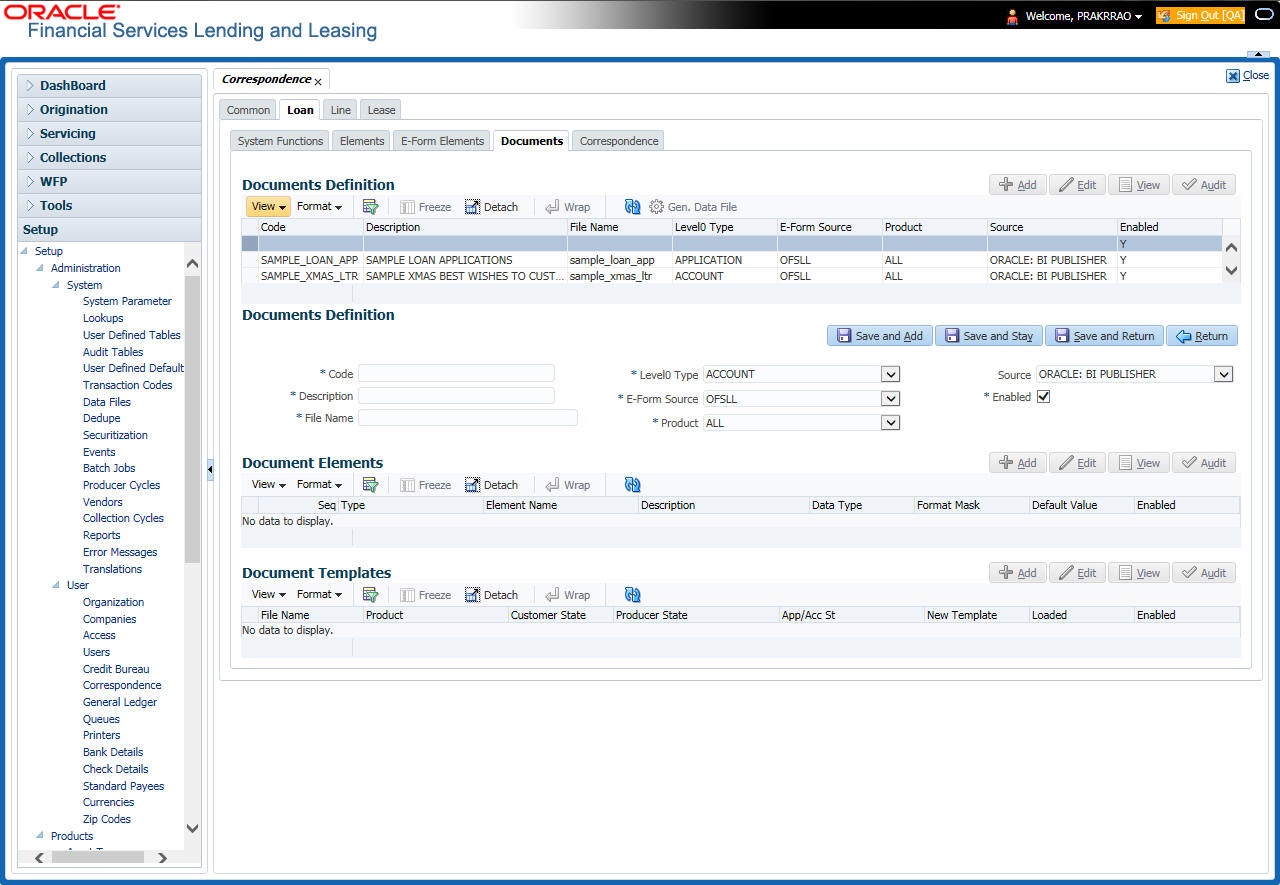Collapse the Administration tree node
The width and height of the screenshot is (1280, 885).
pos(40,268)
